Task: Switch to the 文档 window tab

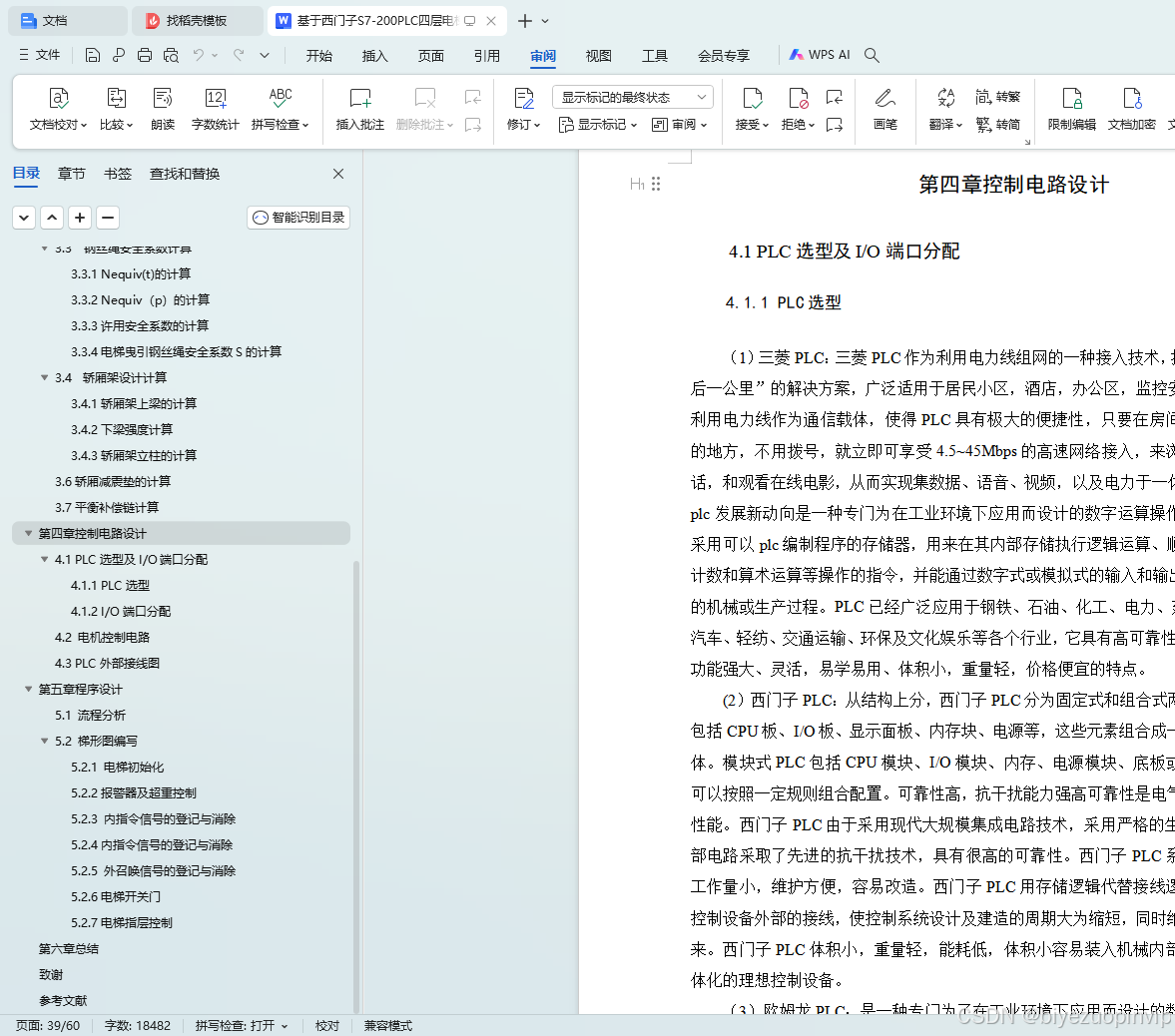Action: click(x=68, y=20)
